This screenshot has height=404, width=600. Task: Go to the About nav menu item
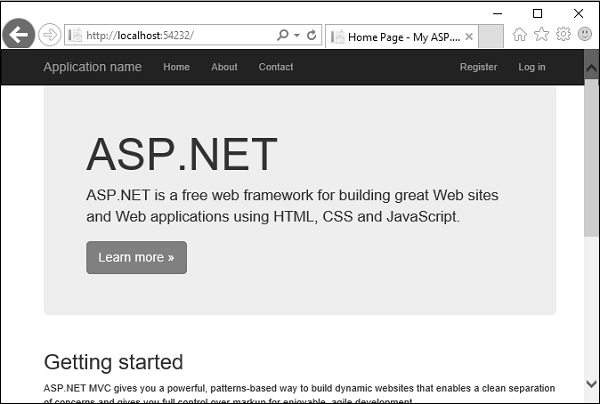pyautogui.click(x=224, y=67)
